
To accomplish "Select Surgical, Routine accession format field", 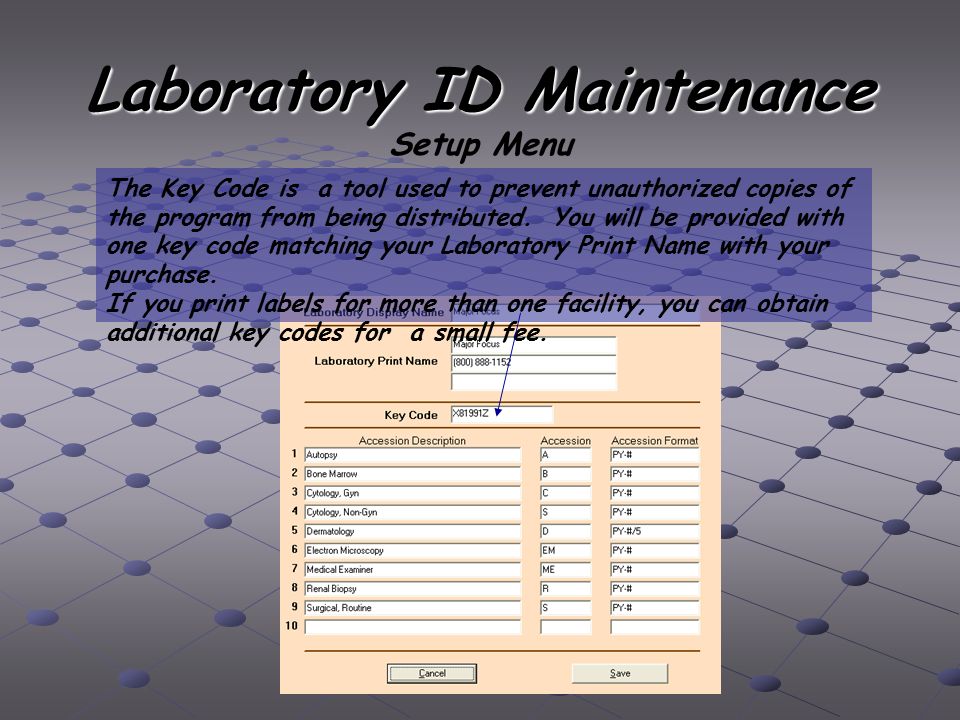I will click(x=654, y=608).
